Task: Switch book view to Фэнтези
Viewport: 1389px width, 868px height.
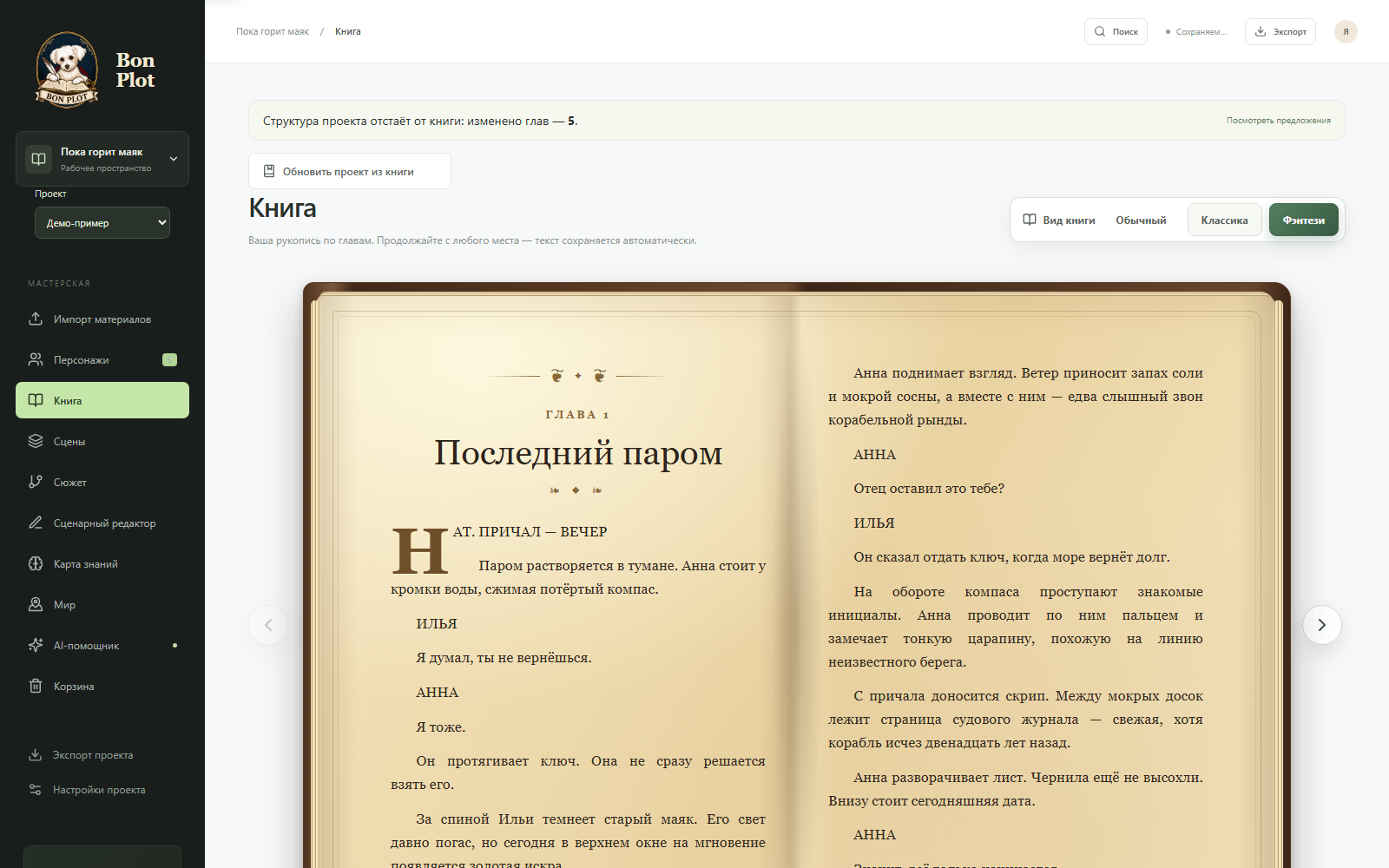Action: tap(1303, 220)
